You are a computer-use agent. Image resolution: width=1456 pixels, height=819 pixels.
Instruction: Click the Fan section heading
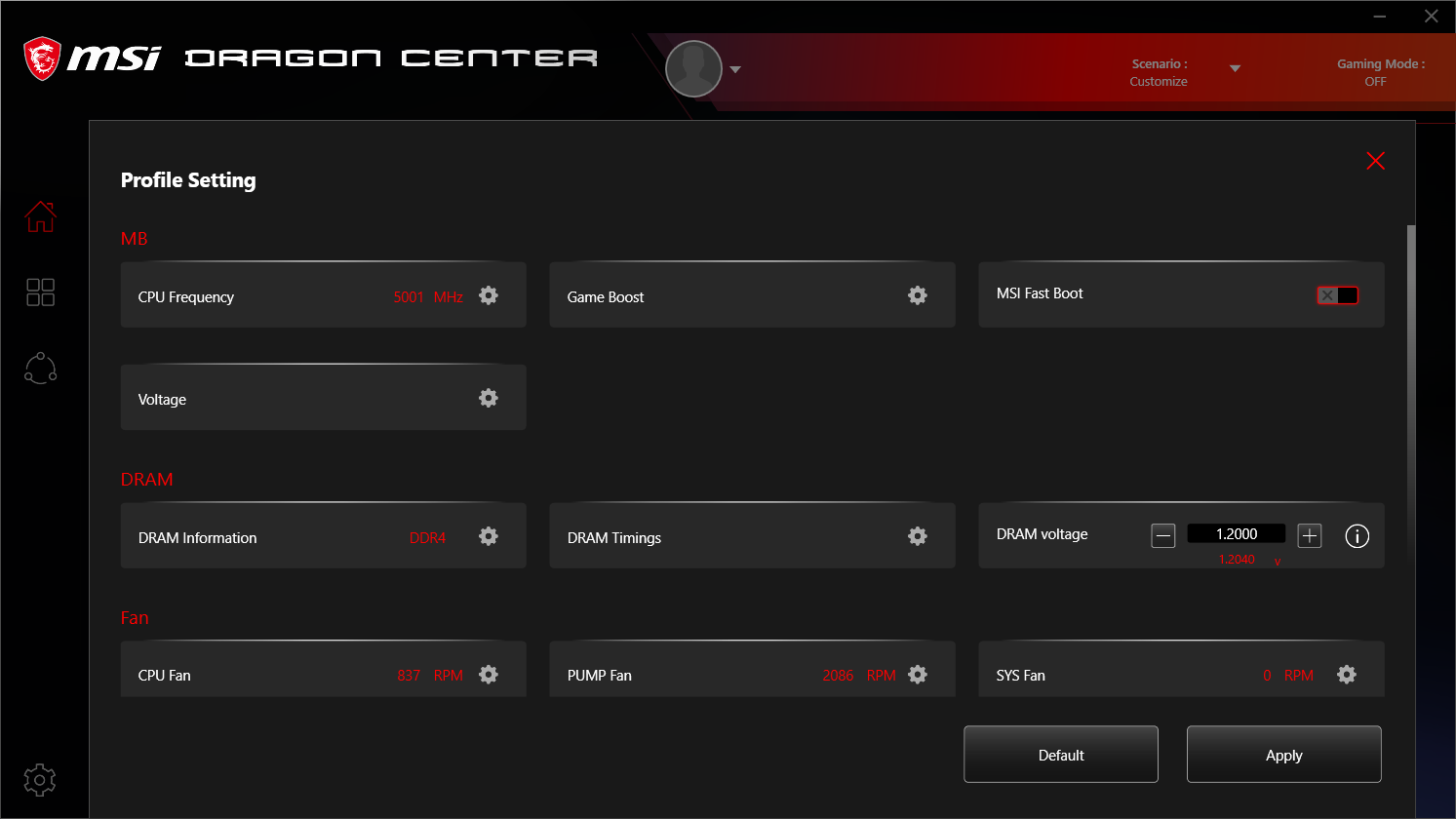[135, 618]
